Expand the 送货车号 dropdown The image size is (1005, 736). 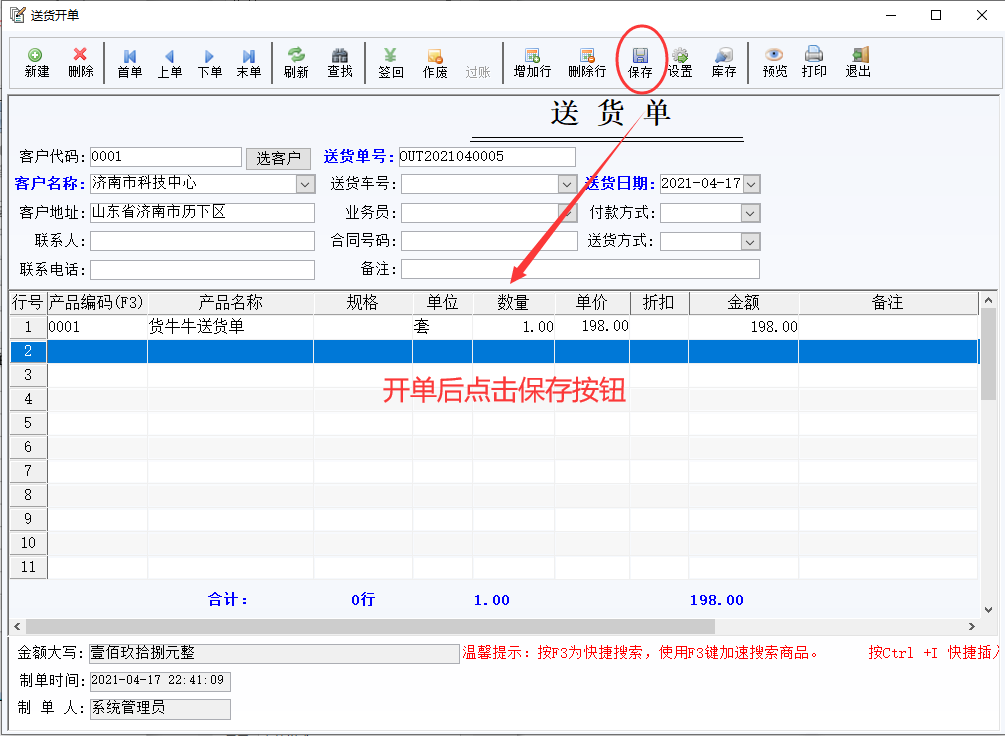point(567,185)
